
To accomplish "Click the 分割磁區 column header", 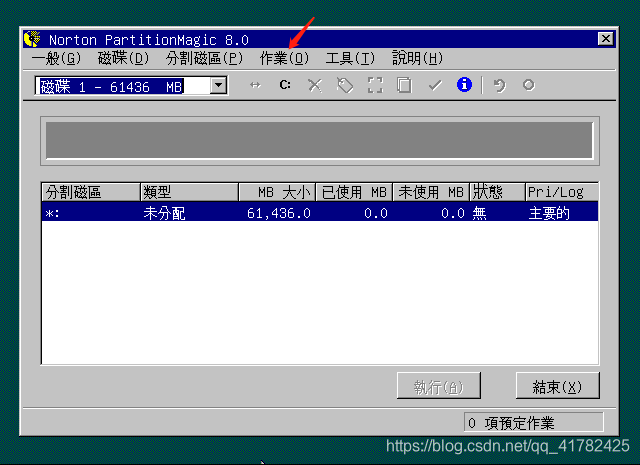I will (91, 192).
